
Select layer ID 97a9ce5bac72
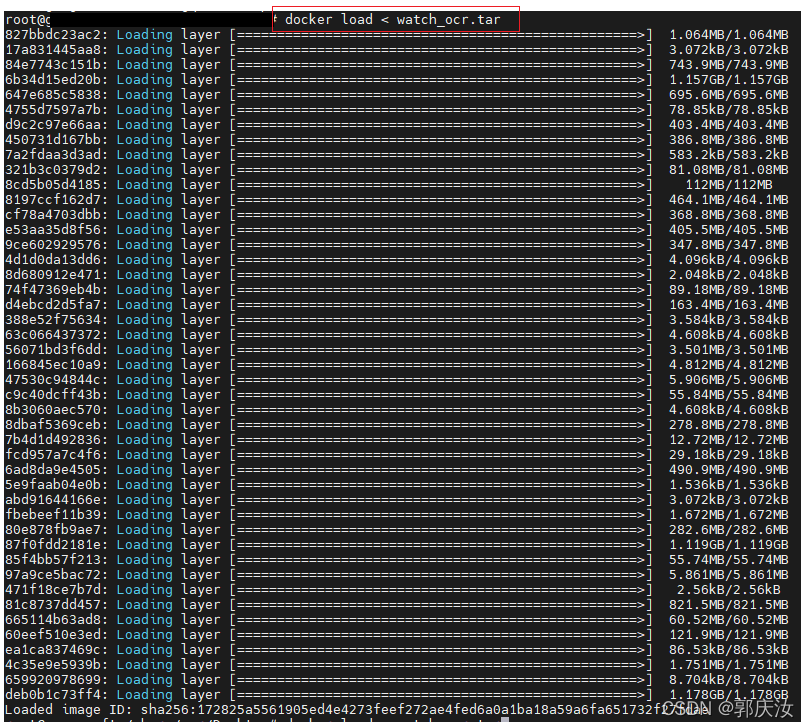tap(53, 574)
